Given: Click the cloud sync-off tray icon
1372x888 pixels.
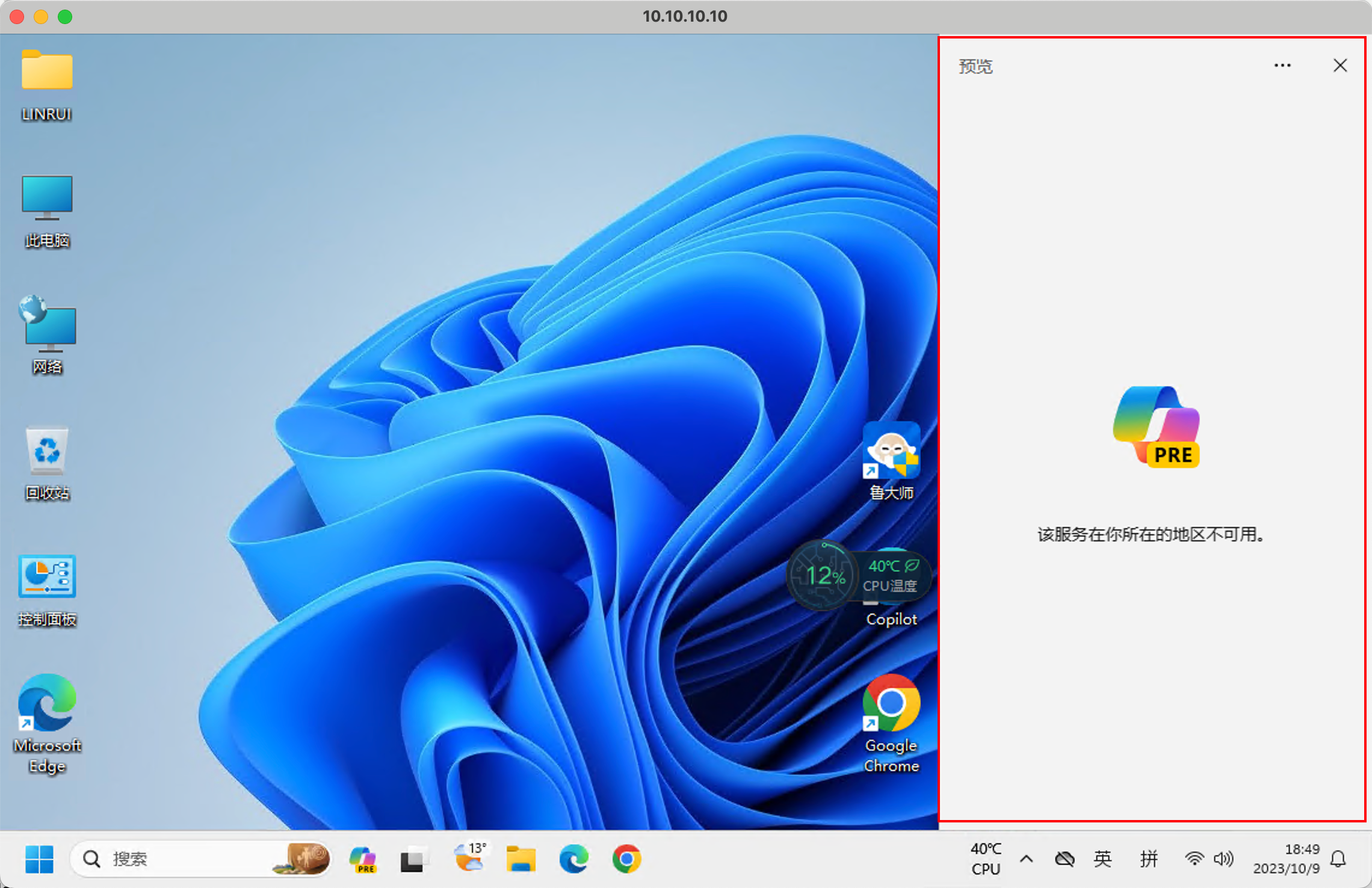Looking at the screenshot, I should pyautogui.click(x=1065, y=859).
